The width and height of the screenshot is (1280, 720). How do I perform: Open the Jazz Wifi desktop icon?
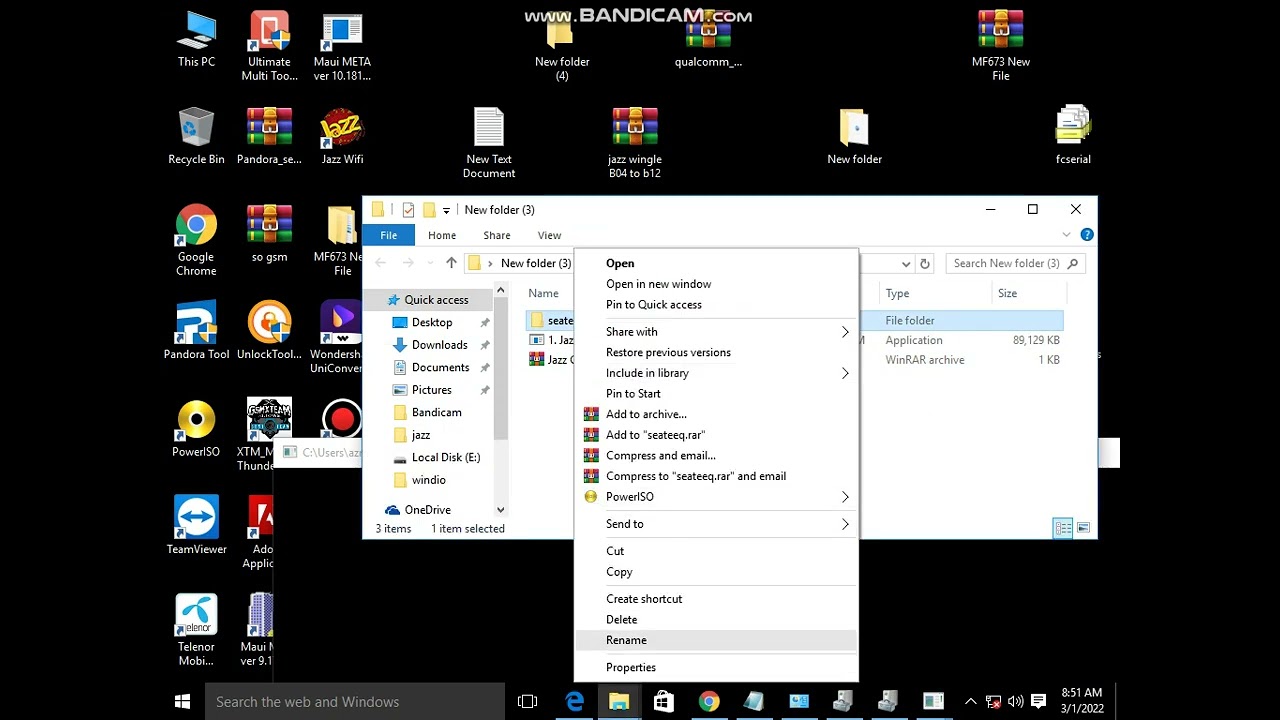point(342,136)
